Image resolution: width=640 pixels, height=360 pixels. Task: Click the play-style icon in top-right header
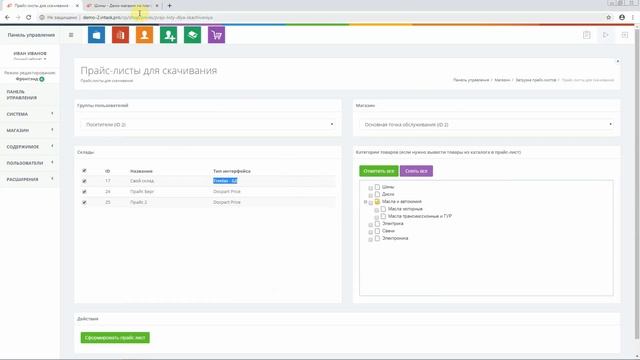tap(606, 35)
